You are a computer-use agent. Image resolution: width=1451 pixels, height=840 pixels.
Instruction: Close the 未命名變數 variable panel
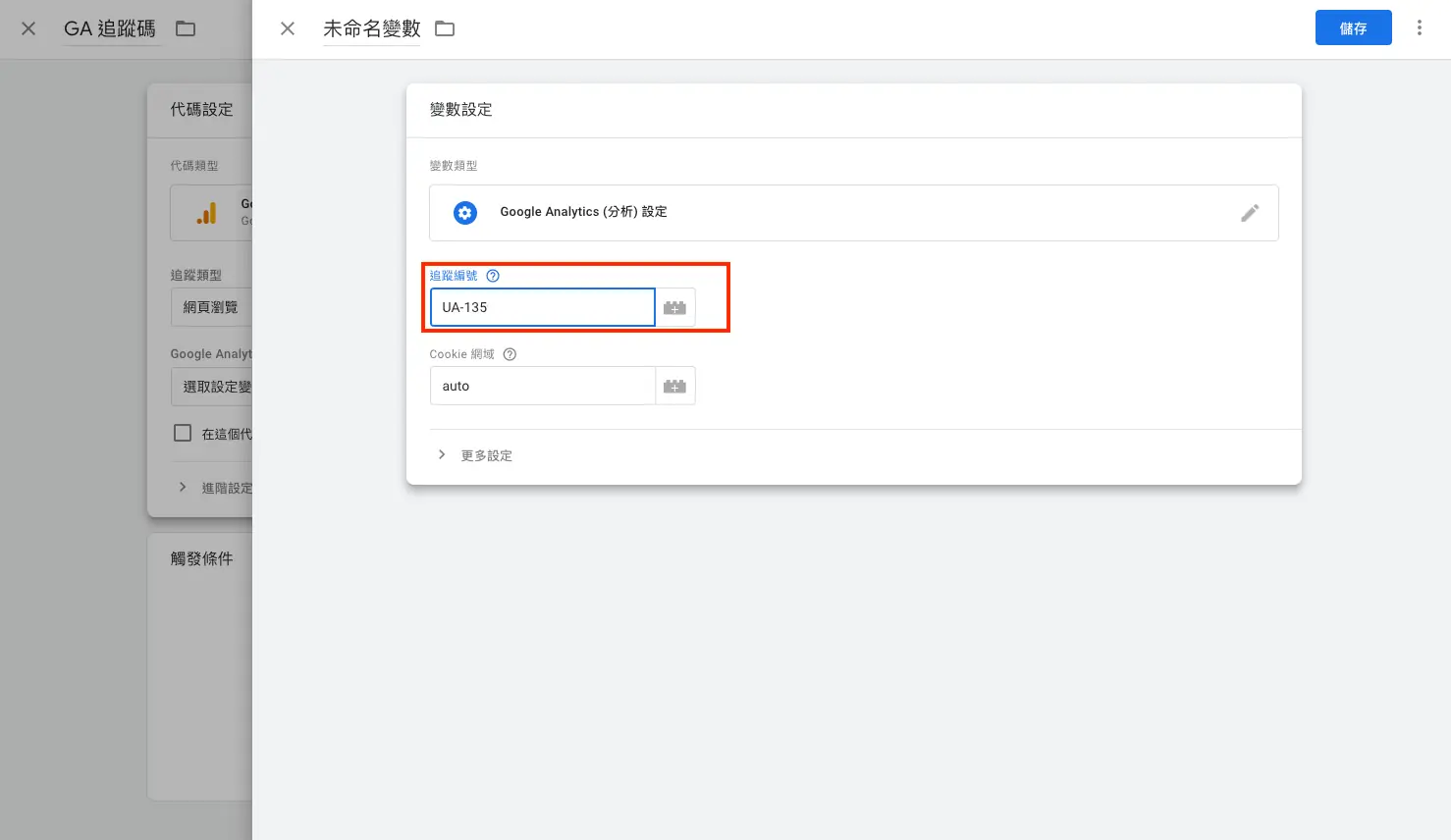[x=288, y=29]
